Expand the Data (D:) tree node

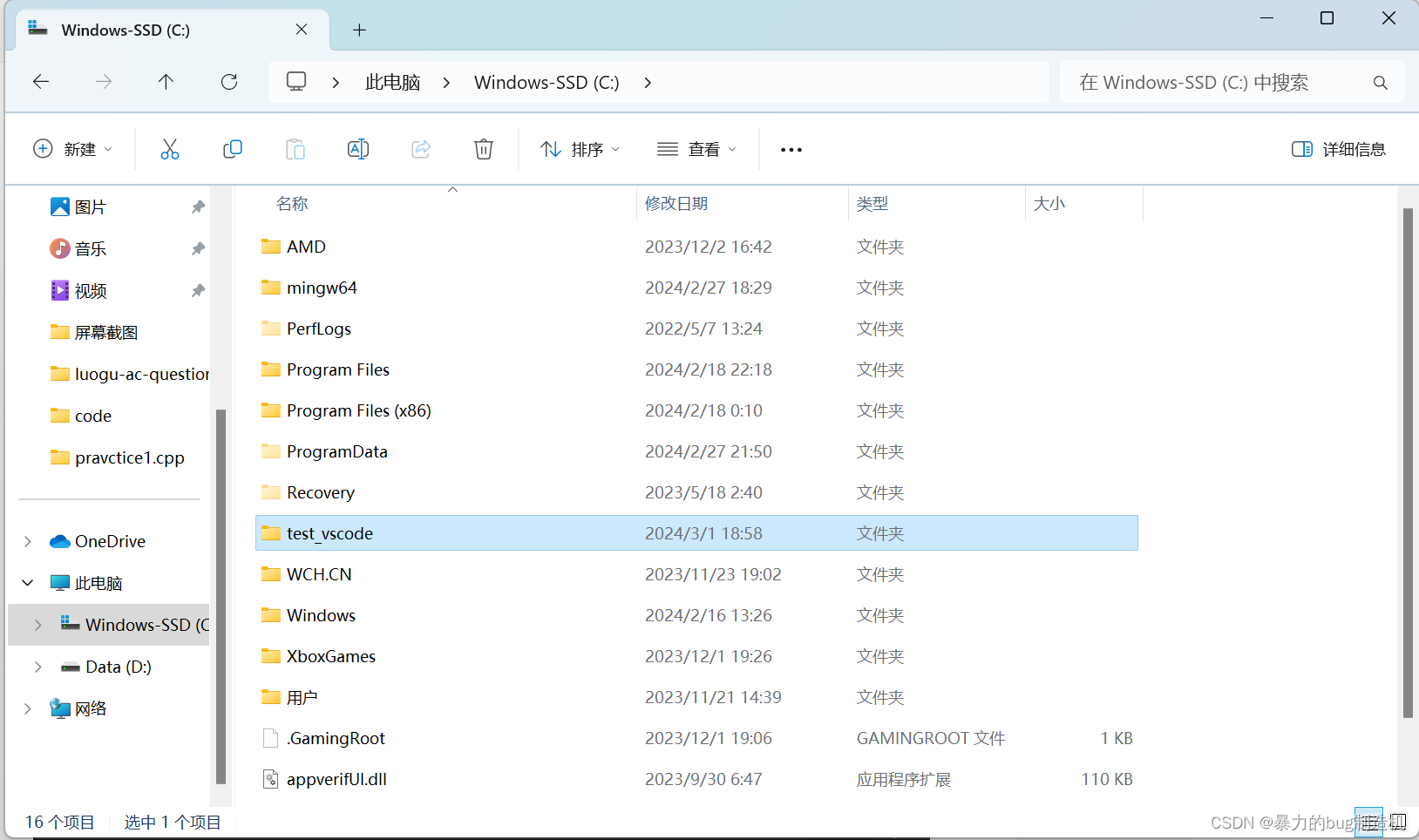[37, 667]
